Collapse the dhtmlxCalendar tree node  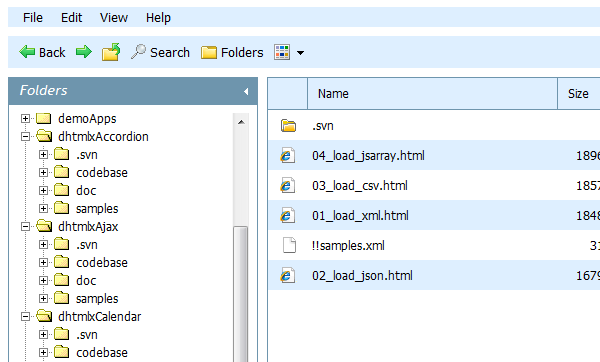pos(25,316)
